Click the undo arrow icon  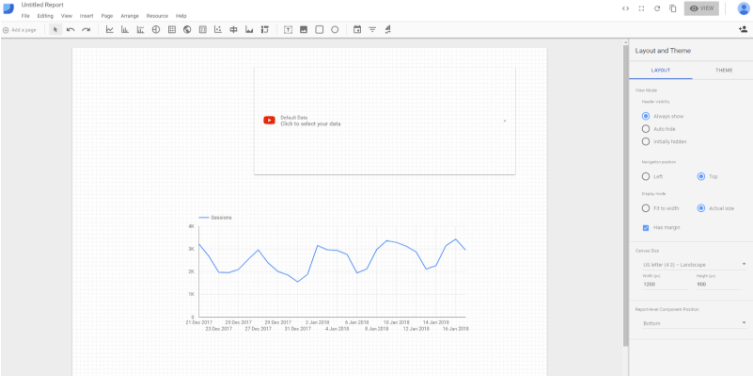pos(71,30)
